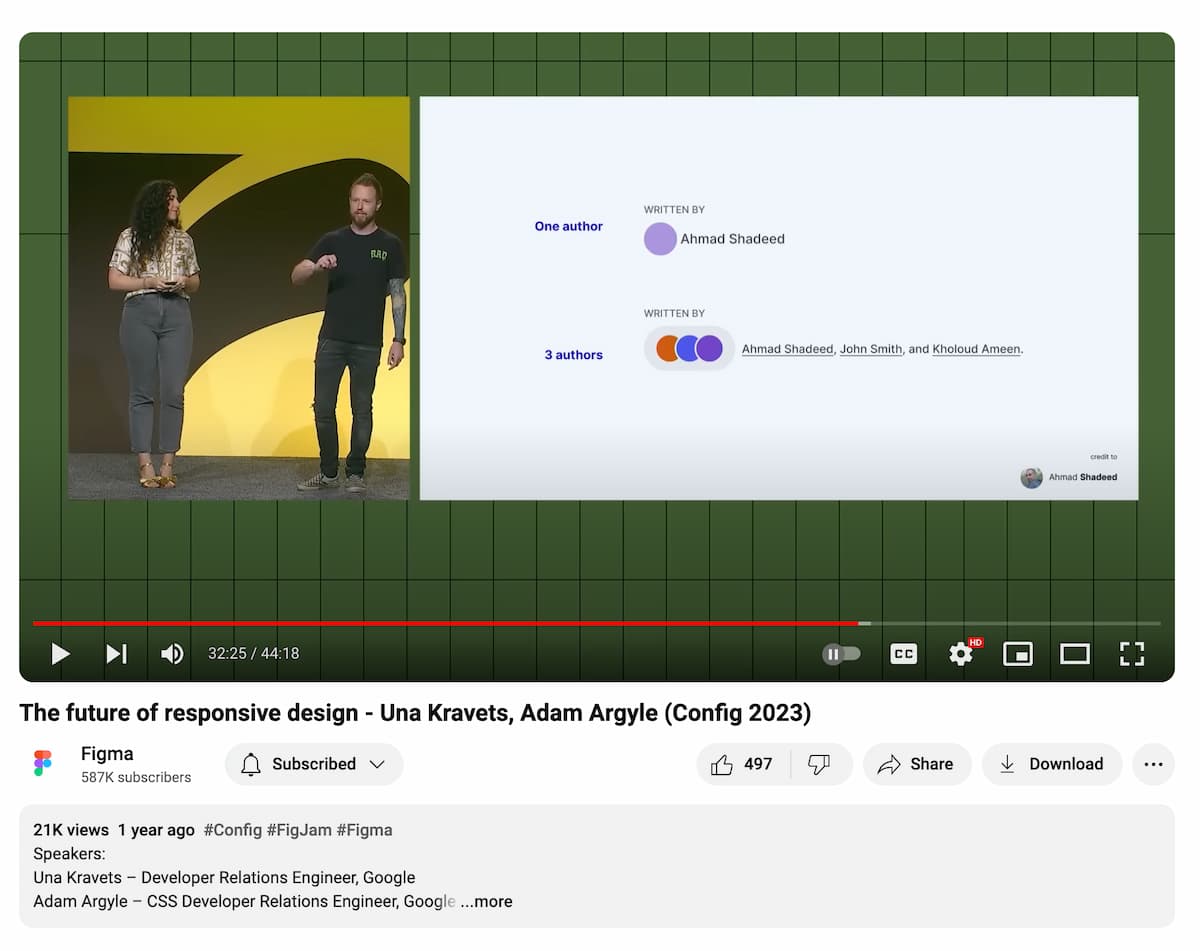The height and width of the screenshot is (951, 1200).
Task: Switch to theater mode view
Action: point(1074,654)
